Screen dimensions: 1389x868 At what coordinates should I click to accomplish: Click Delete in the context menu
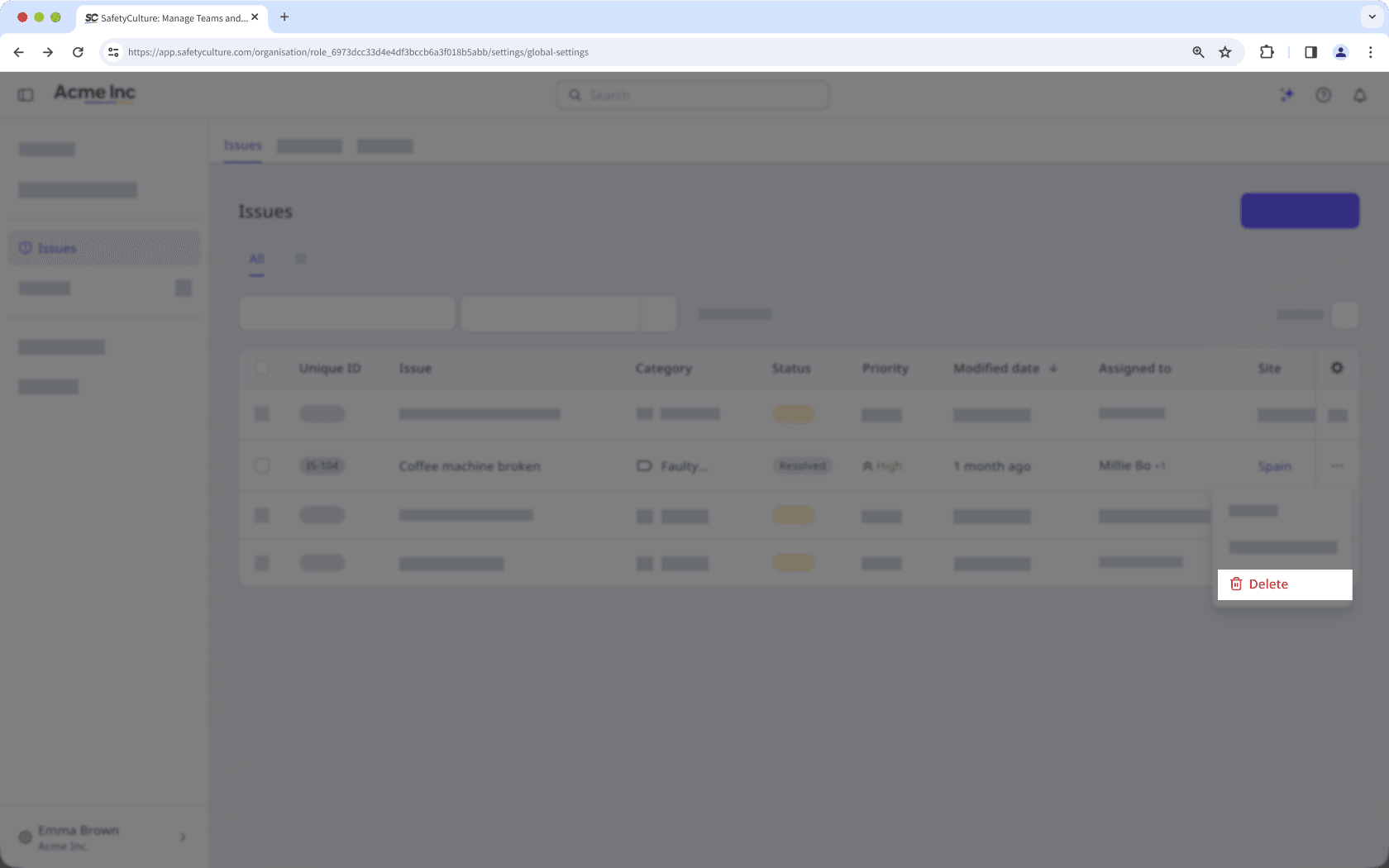pos(1267,584)
